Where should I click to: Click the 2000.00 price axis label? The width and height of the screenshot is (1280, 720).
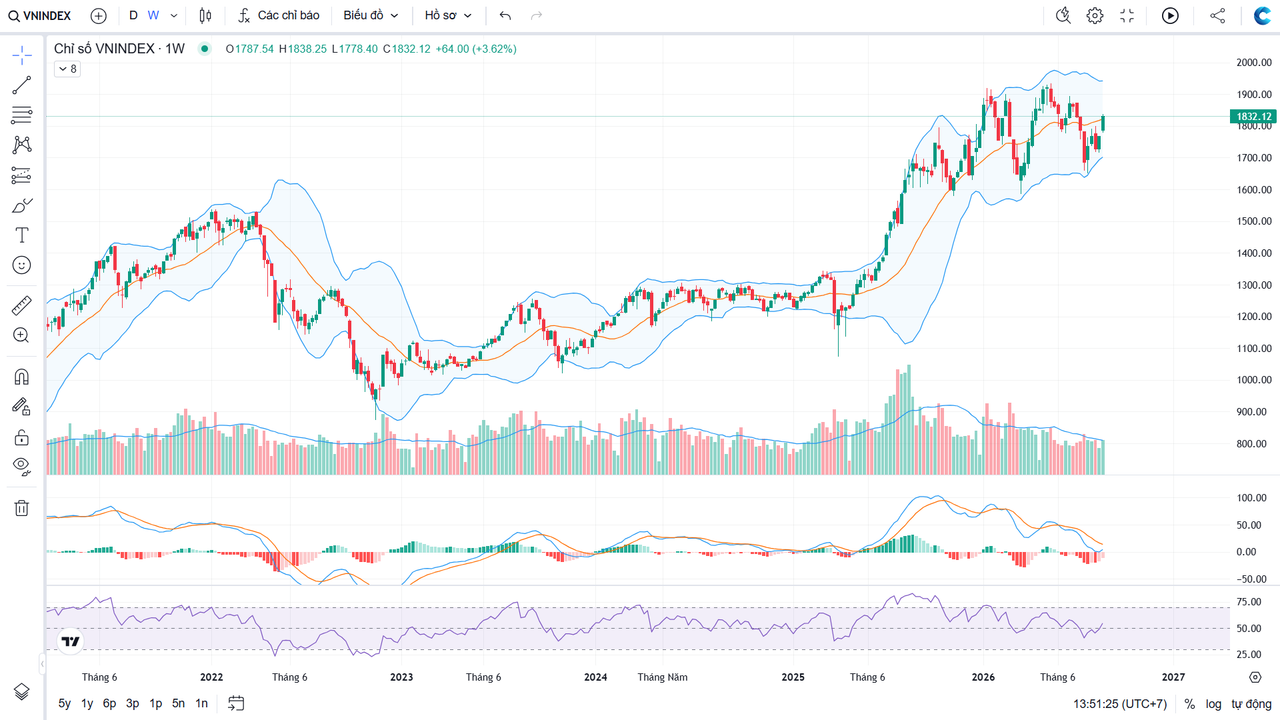pyautogui.click(x=1254, y=62)
